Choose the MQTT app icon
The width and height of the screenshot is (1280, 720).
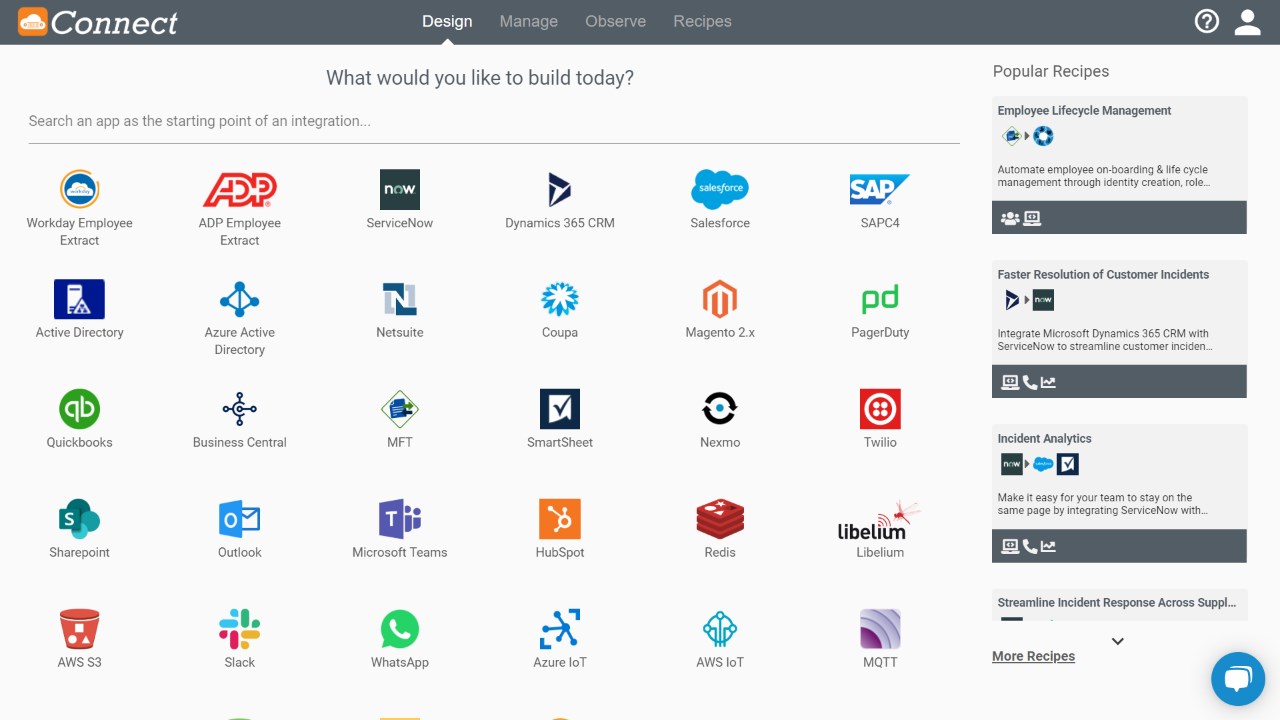(879, 629)
